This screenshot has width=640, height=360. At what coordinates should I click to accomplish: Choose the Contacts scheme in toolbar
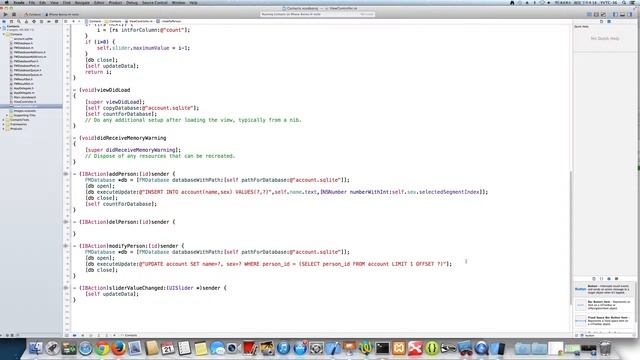33,14
